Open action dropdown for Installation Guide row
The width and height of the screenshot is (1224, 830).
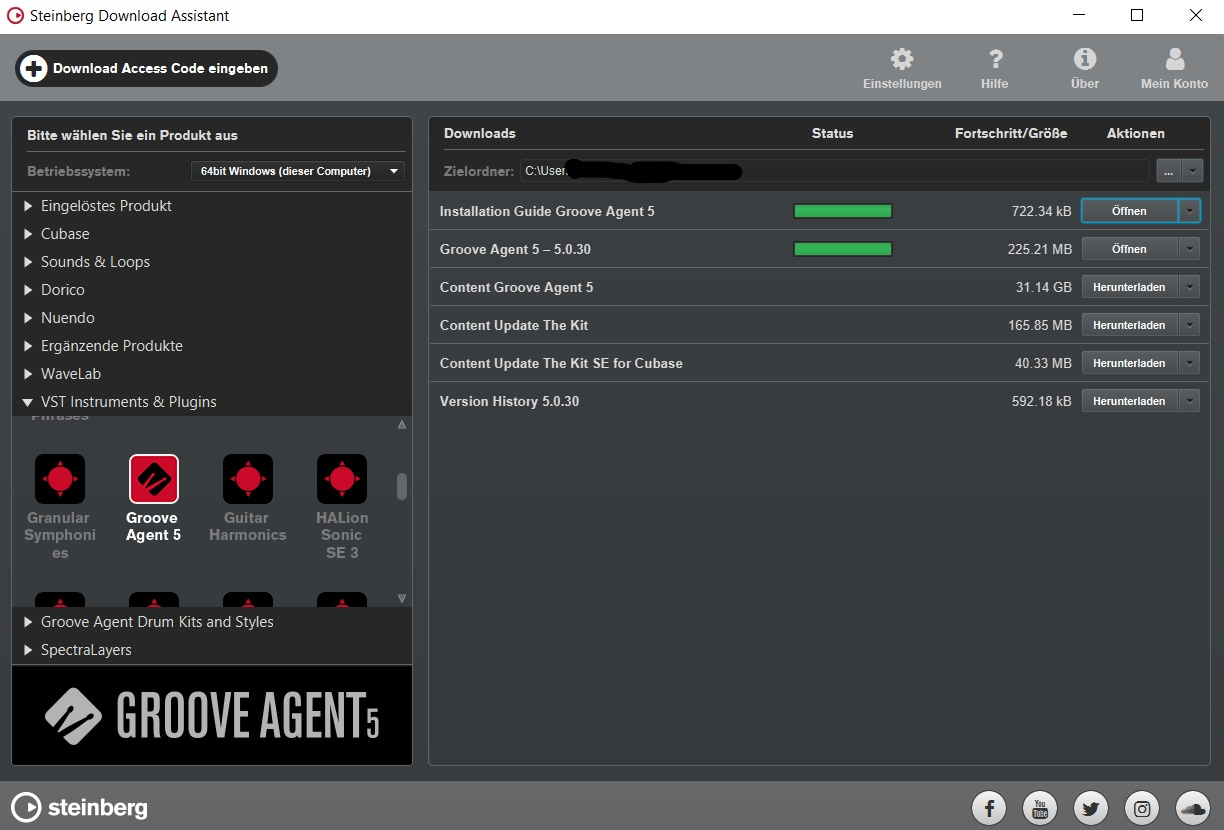(x=1189, y=211)
